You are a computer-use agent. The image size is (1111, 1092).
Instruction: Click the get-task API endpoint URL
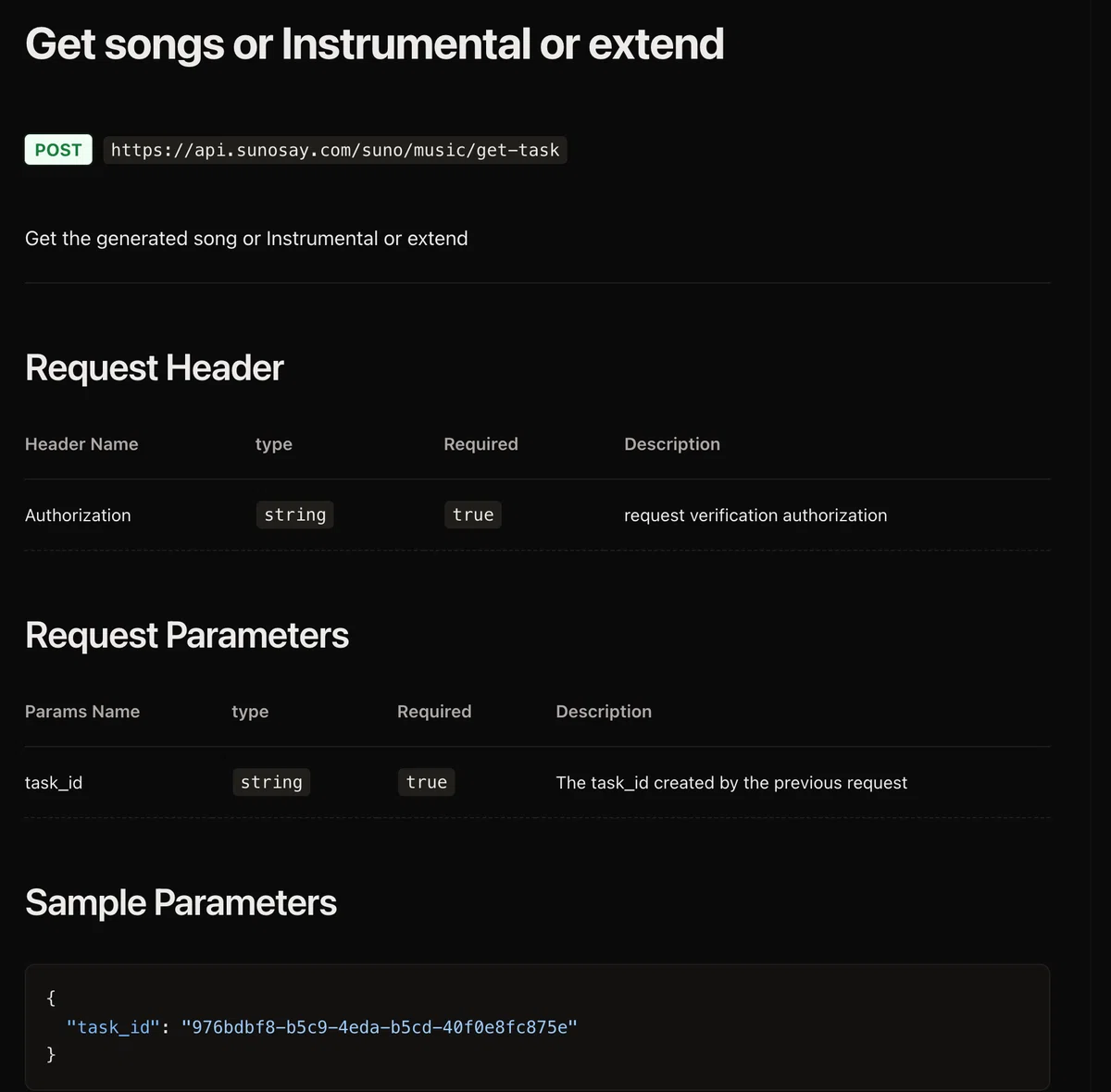point(335,150)
